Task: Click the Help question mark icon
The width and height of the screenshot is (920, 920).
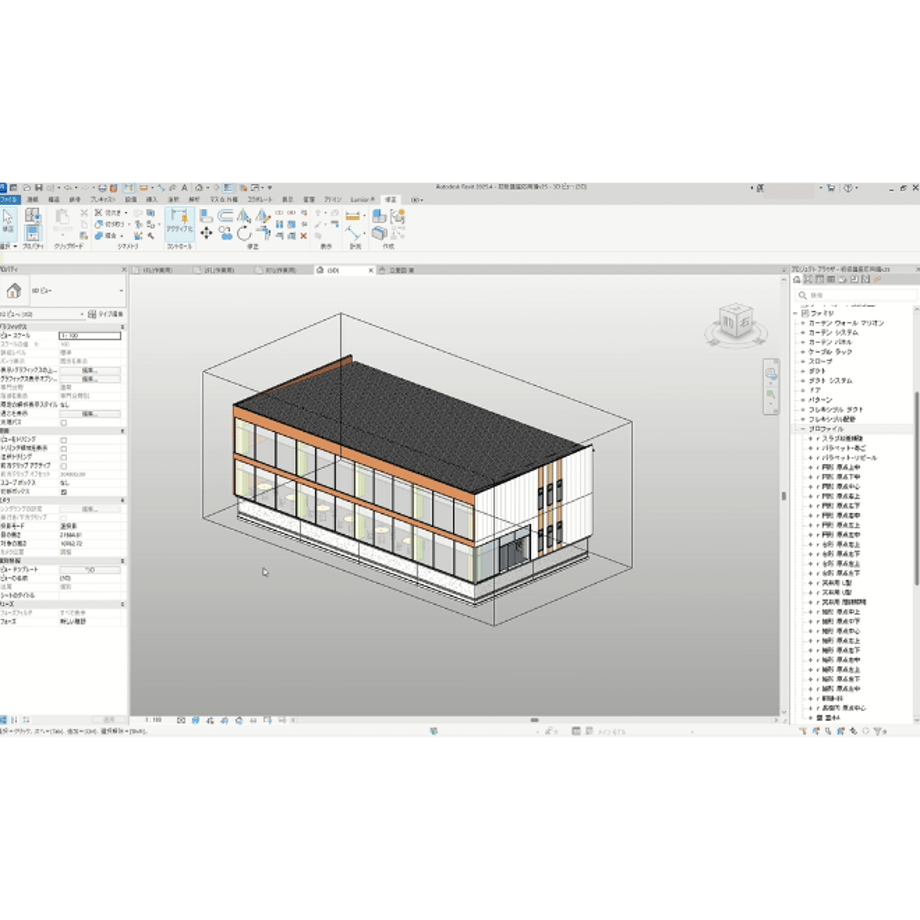Action: pyautogui.click(x=848, y=188)
